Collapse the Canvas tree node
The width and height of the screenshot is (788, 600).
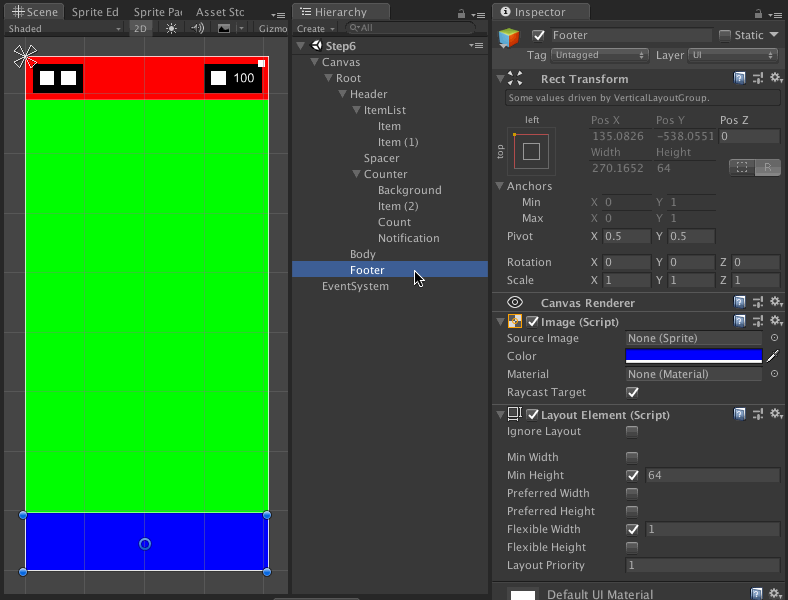[315, 62]
